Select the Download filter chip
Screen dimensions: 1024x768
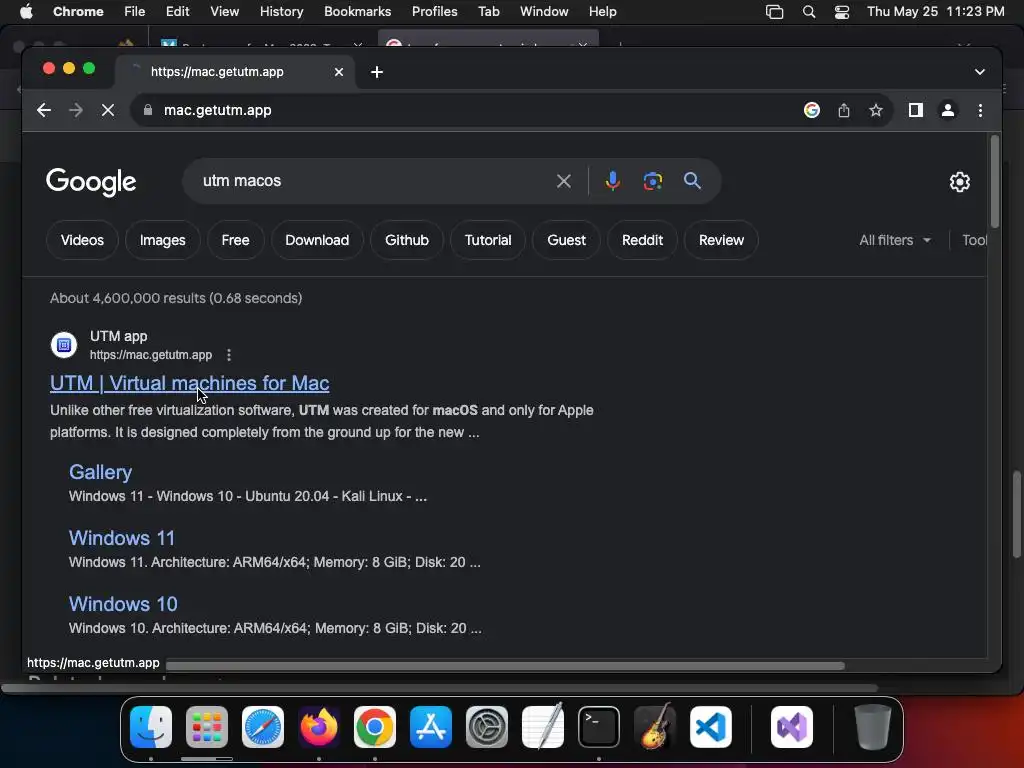317,240
